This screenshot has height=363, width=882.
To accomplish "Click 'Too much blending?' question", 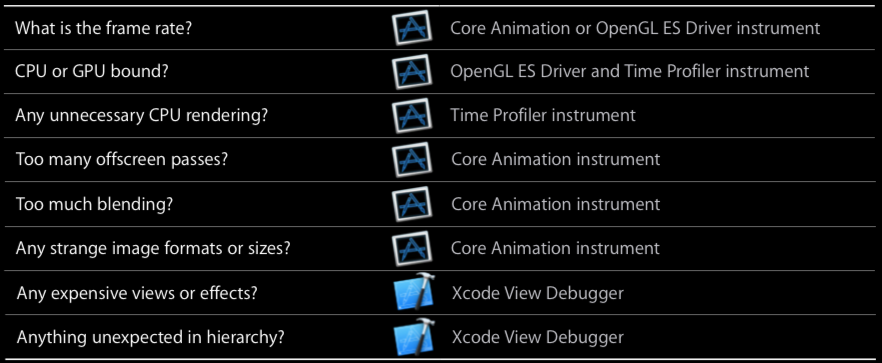I will pyautogui.click(x=94, y=204).
